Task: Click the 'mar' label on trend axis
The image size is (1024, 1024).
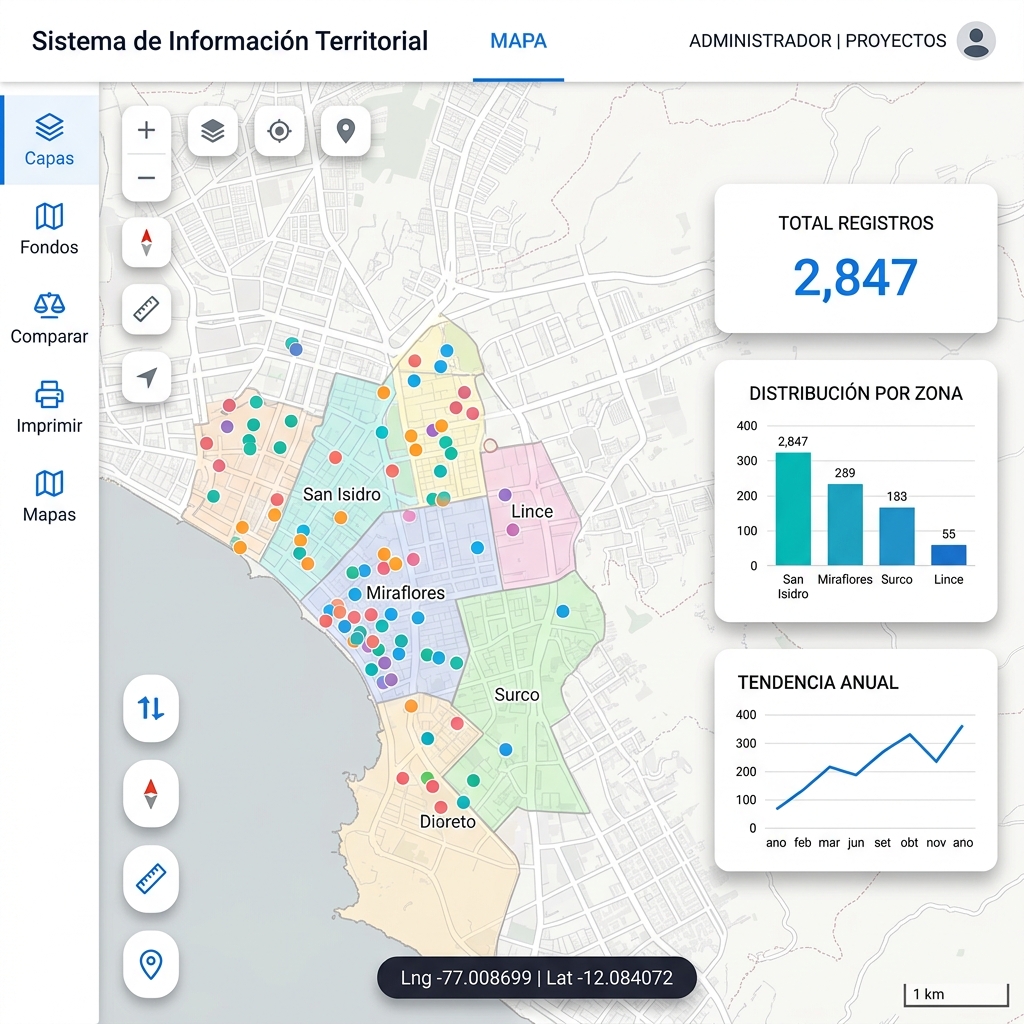Action: pos(829,842)
